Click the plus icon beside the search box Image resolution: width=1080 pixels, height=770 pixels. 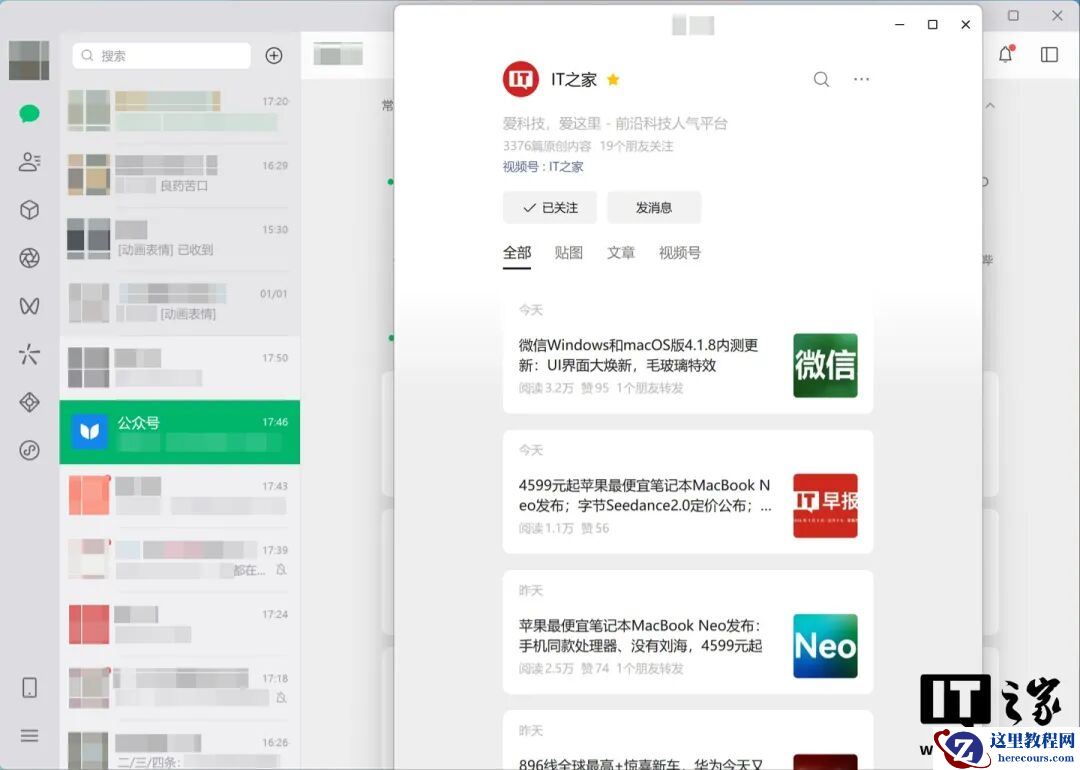tap(274, 56)
